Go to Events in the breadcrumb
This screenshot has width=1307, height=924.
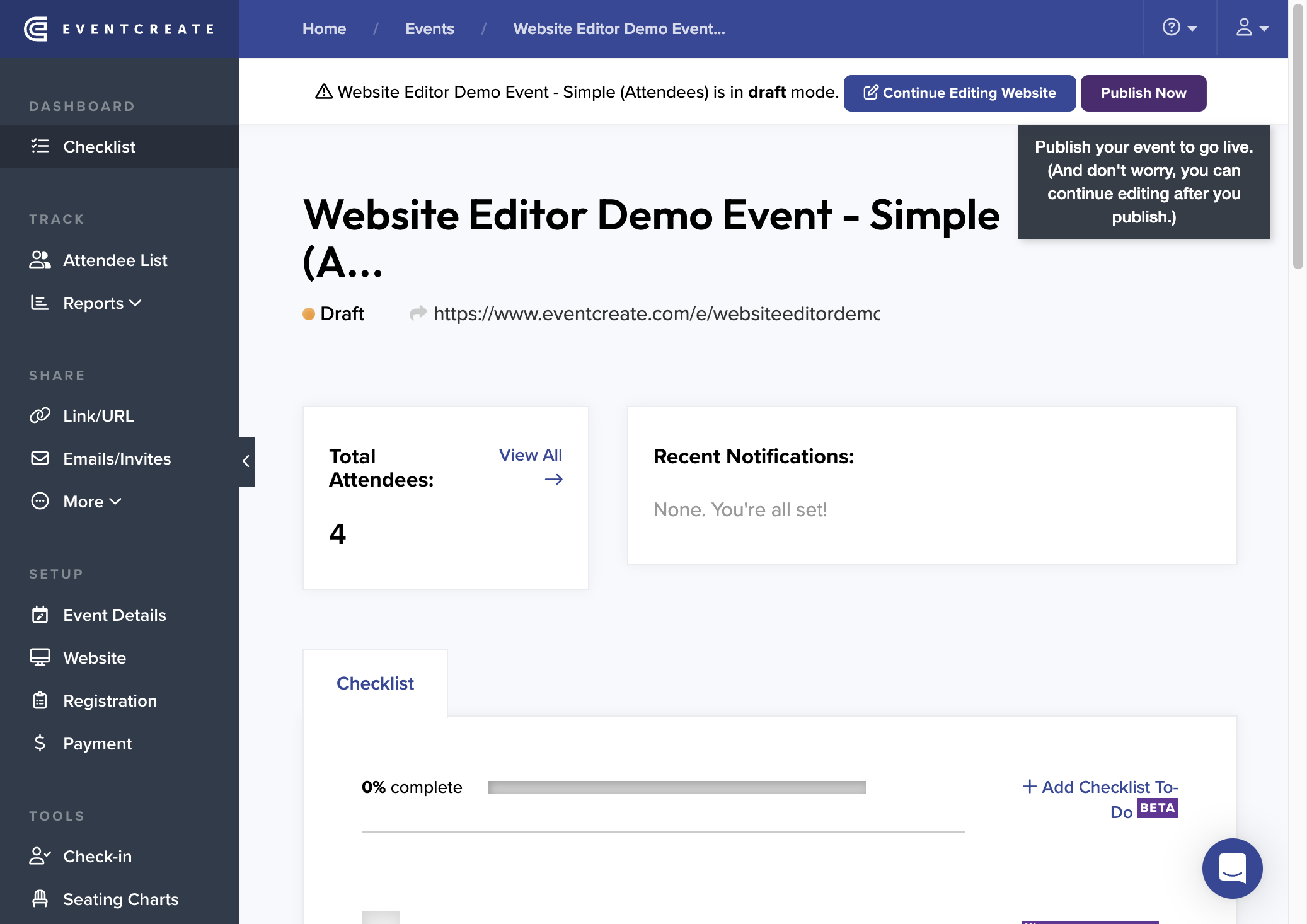(429, 29)
